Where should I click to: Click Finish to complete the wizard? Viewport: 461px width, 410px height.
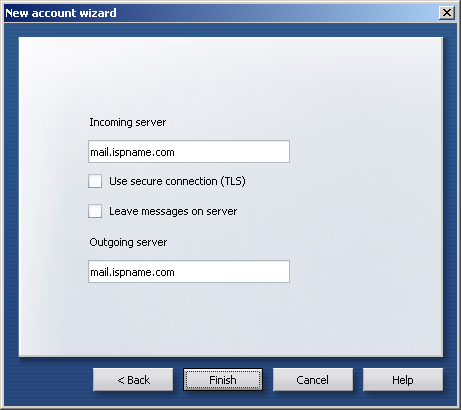223,380
